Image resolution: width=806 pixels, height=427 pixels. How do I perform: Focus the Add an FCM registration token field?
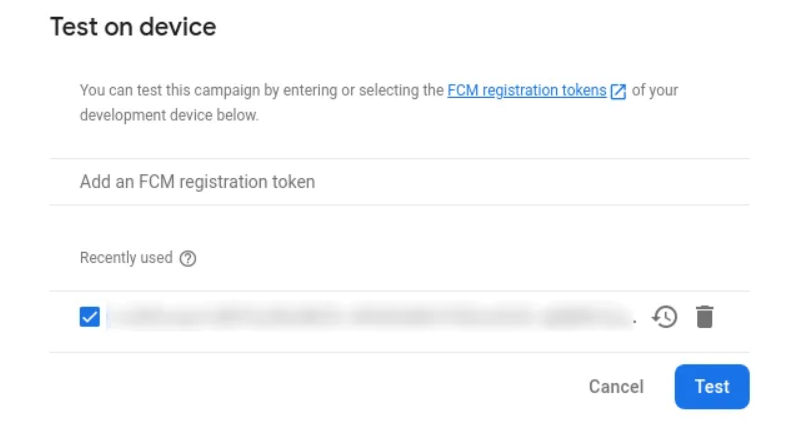click(x=399, y=182)
